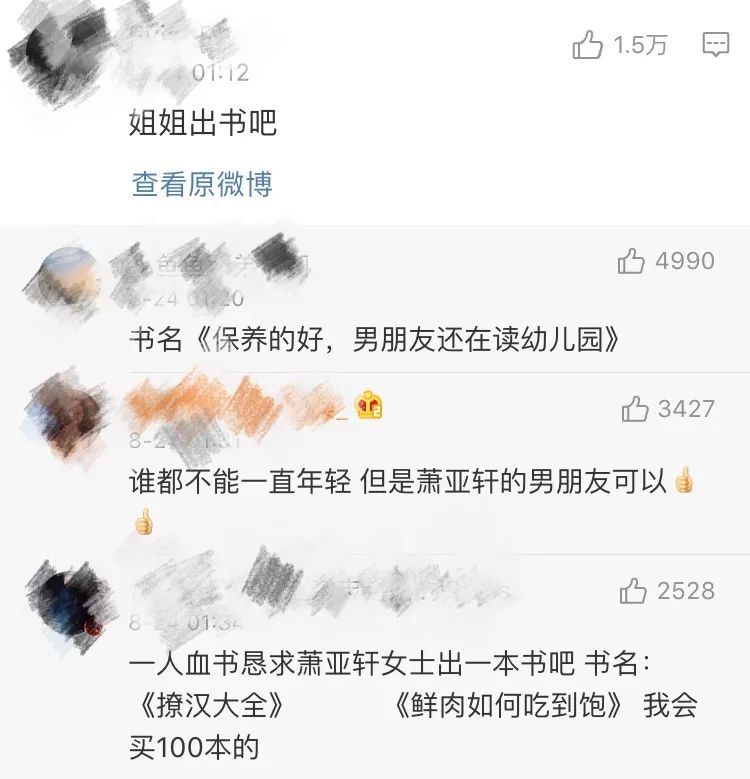Like the reply with 4990 likes
Viewport: 750px width, 779px height.
(x=631, y=261)
